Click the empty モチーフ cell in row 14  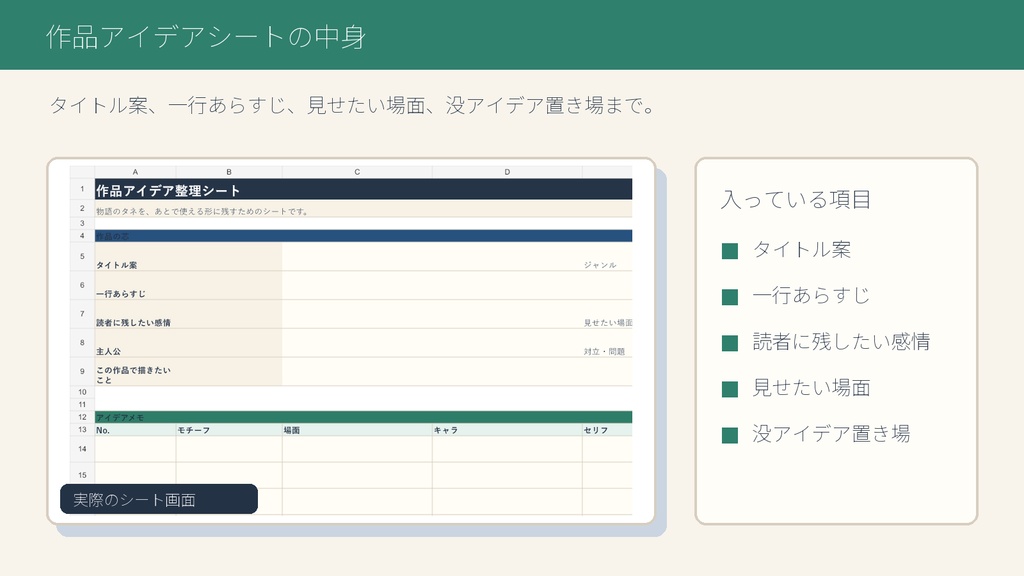229,449
